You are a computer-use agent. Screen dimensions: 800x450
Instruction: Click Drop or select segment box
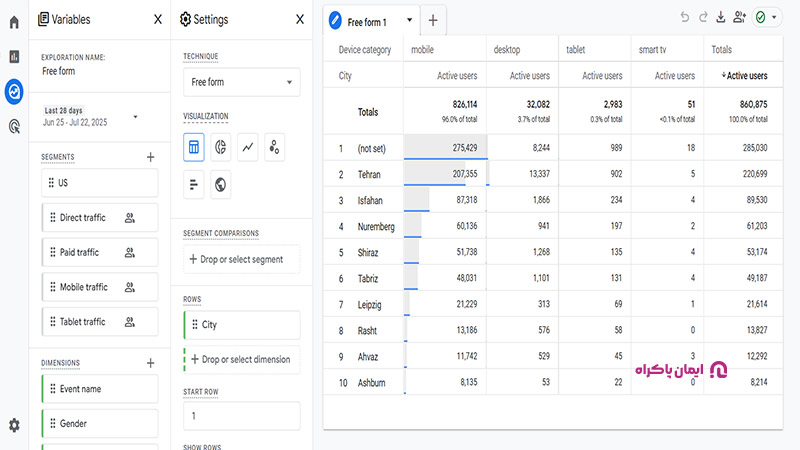point(242,260)
